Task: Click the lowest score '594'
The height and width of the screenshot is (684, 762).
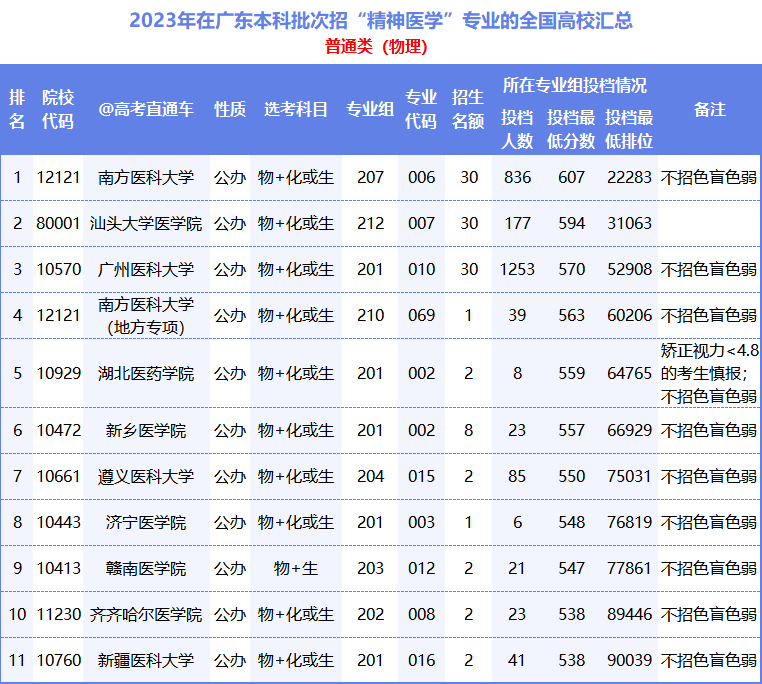Action: point(572,224)
